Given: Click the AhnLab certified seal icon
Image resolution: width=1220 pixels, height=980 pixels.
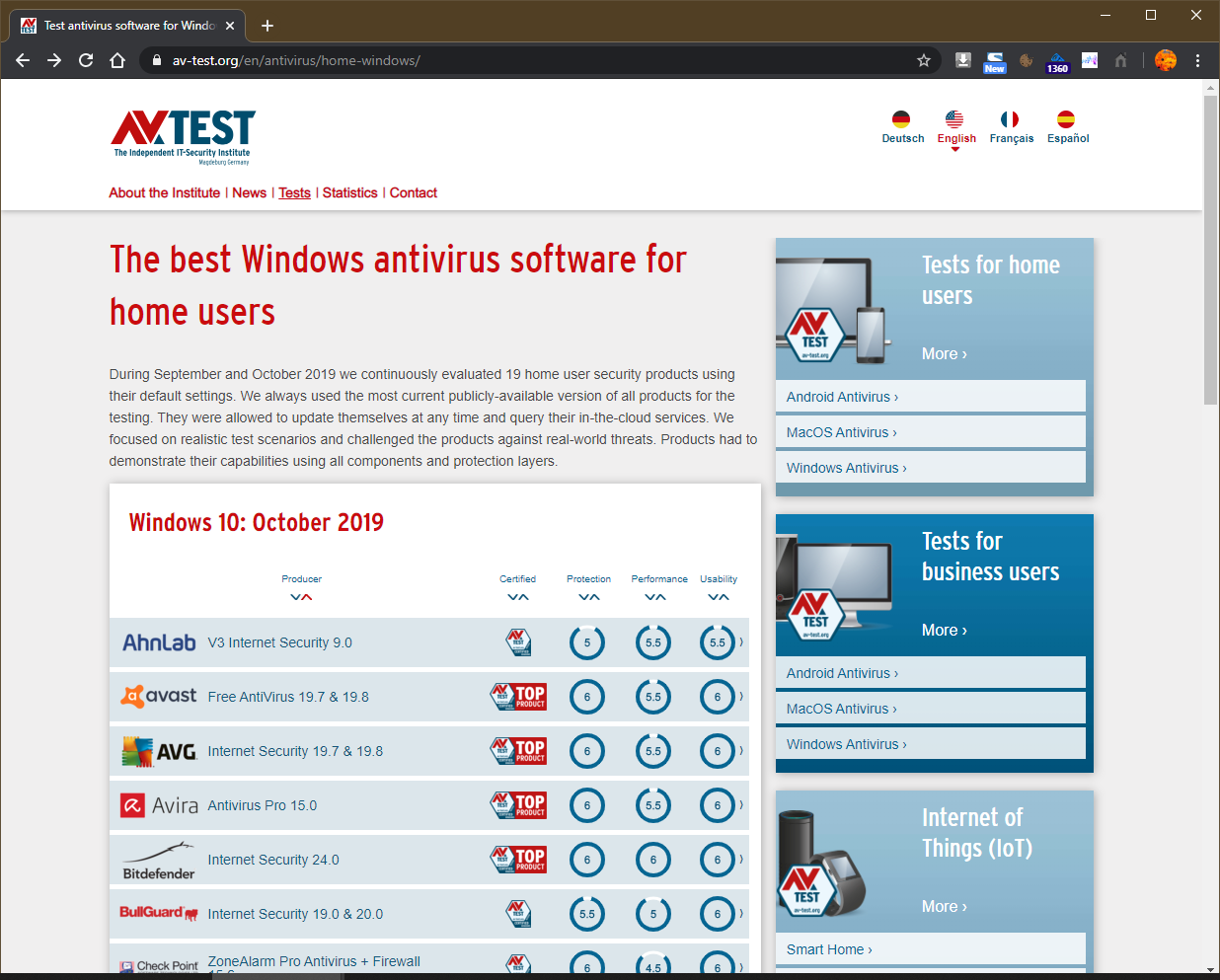Looking at the screenshot, I should coord(518,642).
